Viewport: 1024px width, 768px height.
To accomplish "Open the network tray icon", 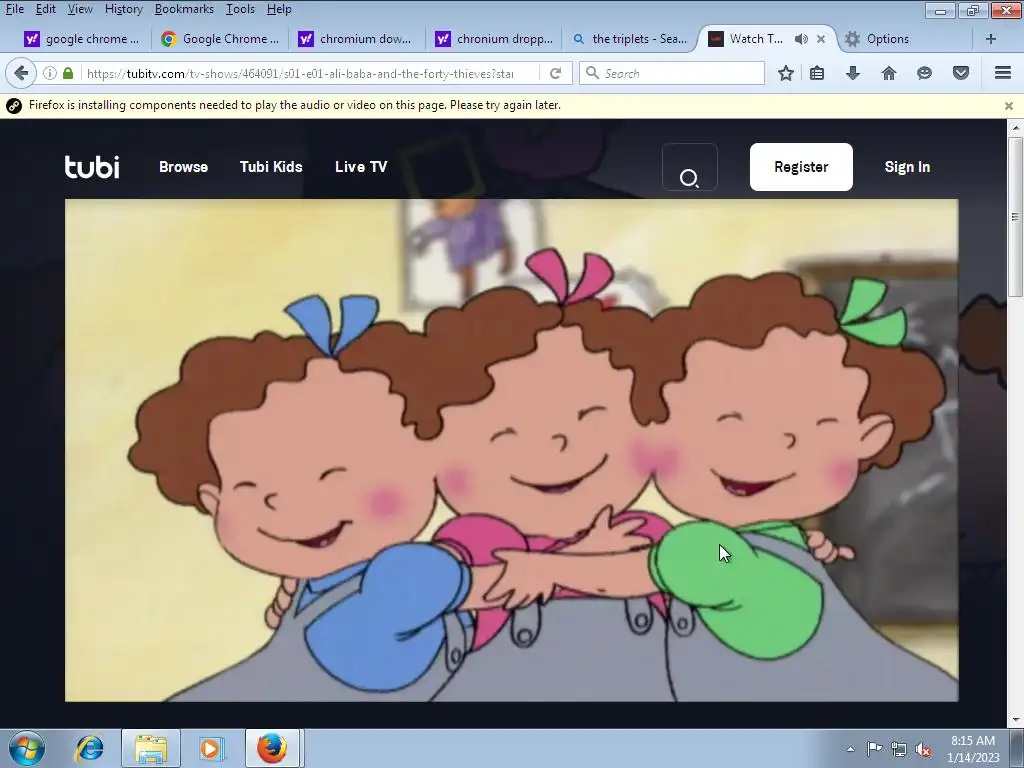I will pos(899,749).
